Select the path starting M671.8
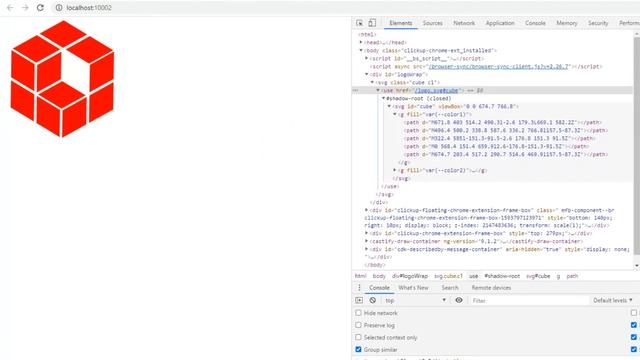The width and height of the screenshot is (640, 360). [503, 122]
